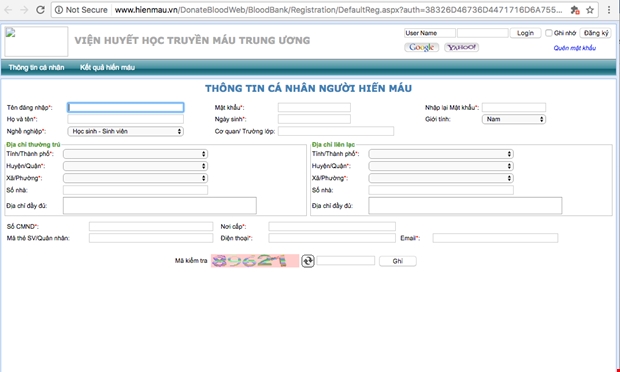Click the Login button

pyautogui.click(x=525, y=33)
